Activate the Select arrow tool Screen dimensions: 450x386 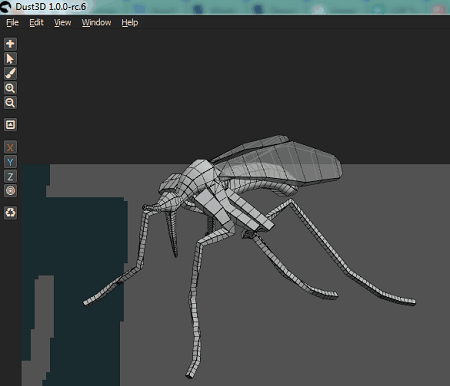click(x=10, y=59)
